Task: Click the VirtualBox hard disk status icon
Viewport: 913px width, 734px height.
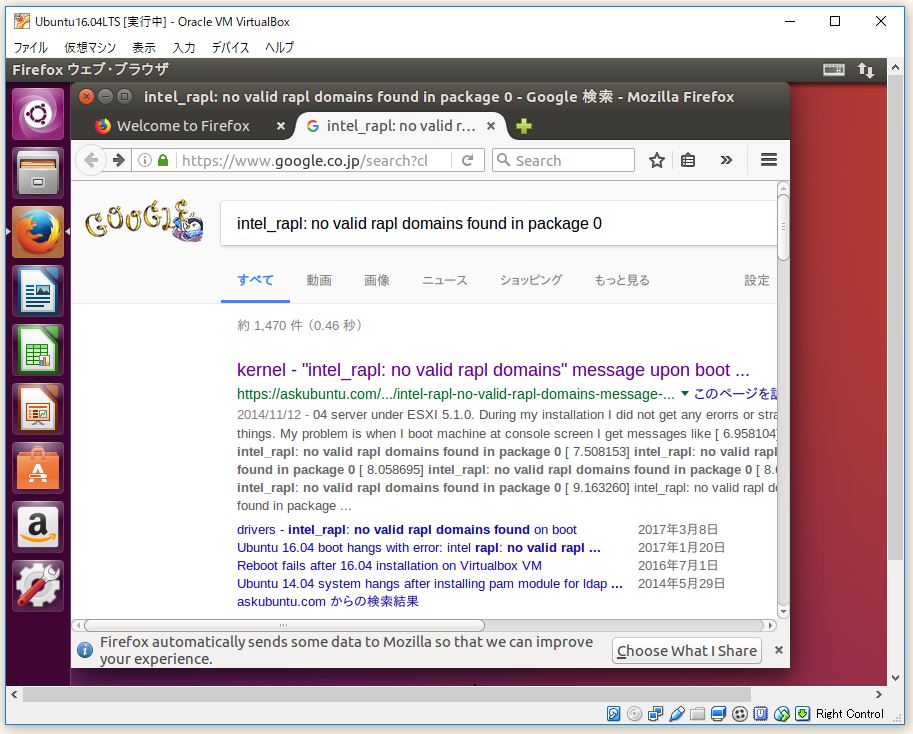Action: [x=614, y=714]
